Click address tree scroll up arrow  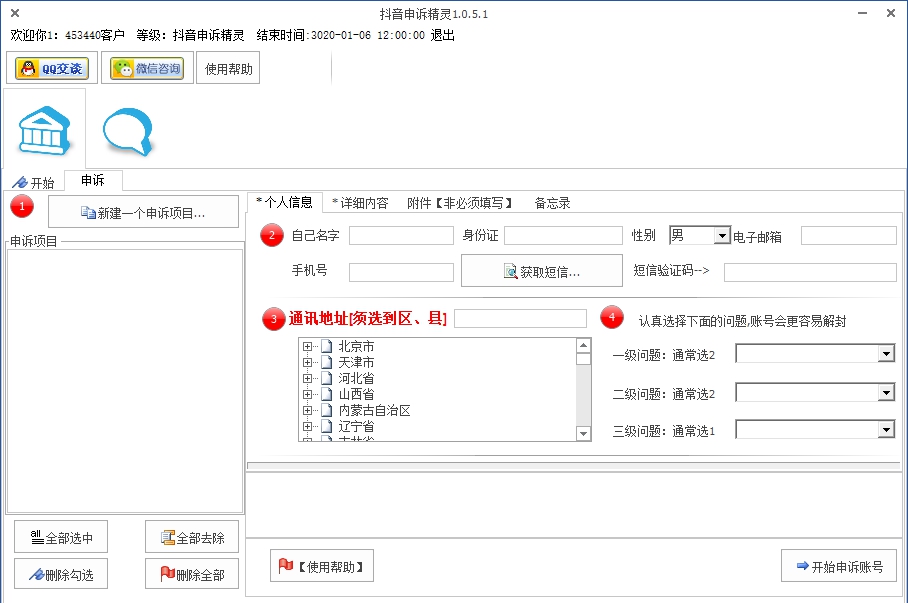tap(583, 346)
